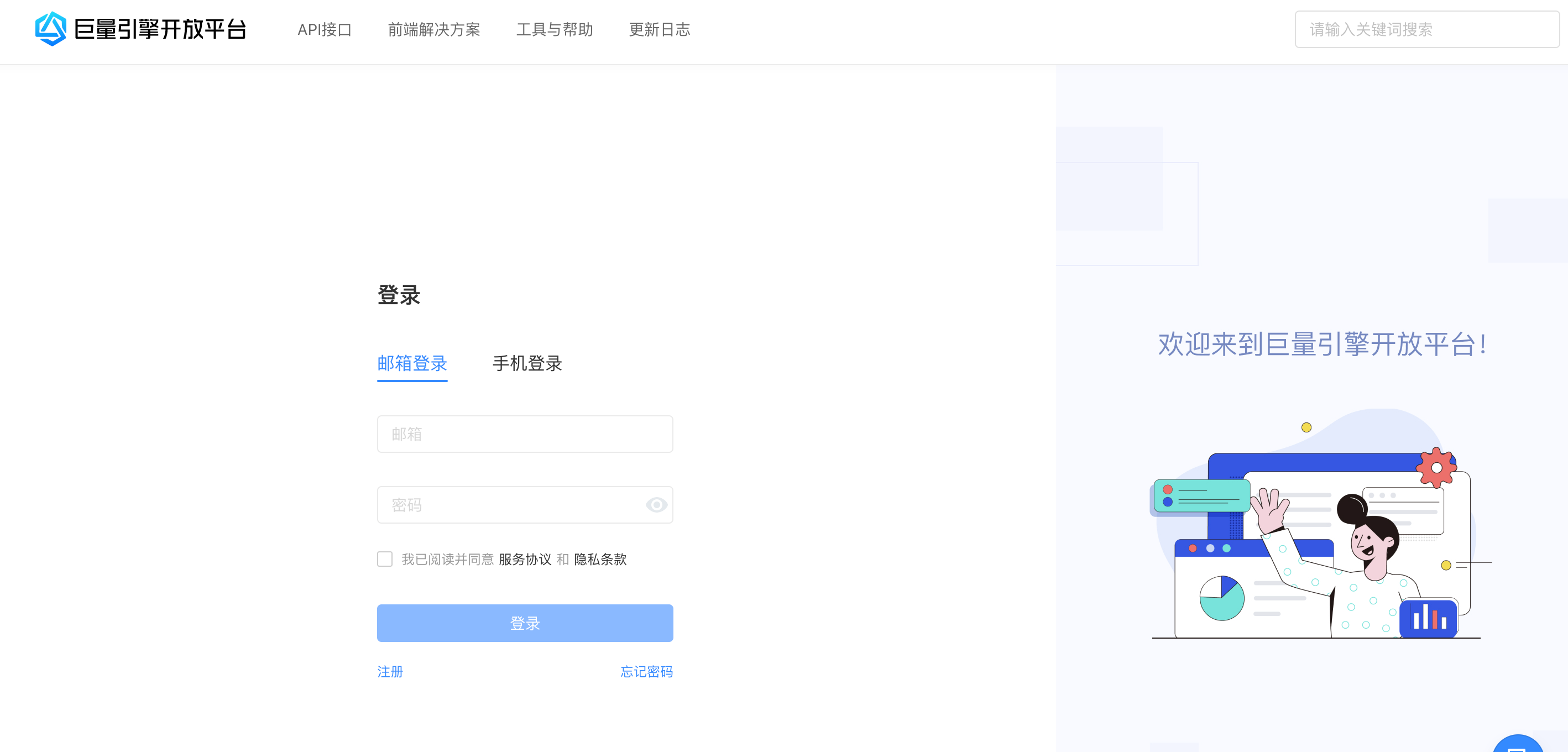This screenshot has height=752, width=1568.
Task: Click the blue 登录 button
Action: pos(525,623)
